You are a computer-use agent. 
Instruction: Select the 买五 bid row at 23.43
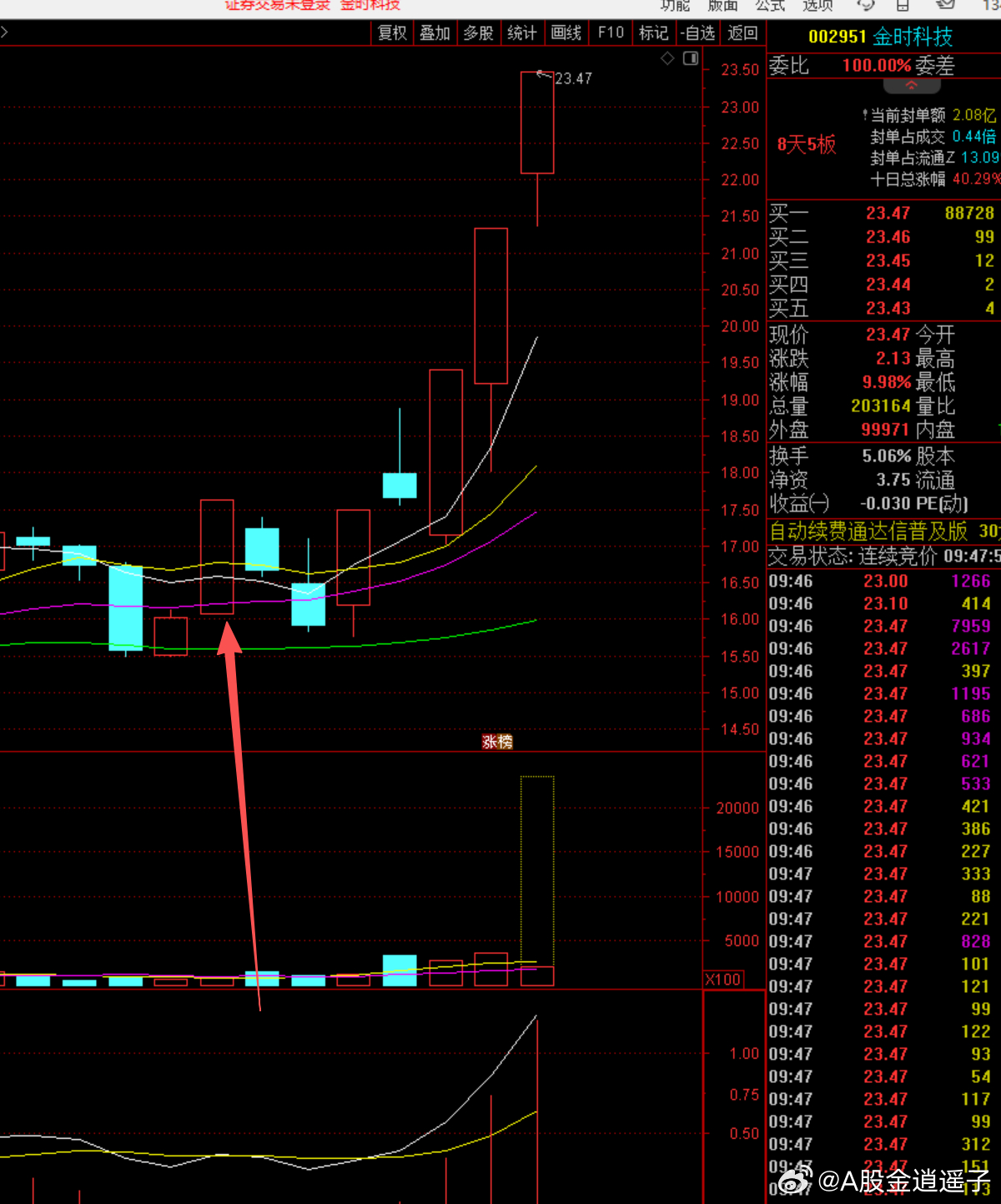[883, 309]
